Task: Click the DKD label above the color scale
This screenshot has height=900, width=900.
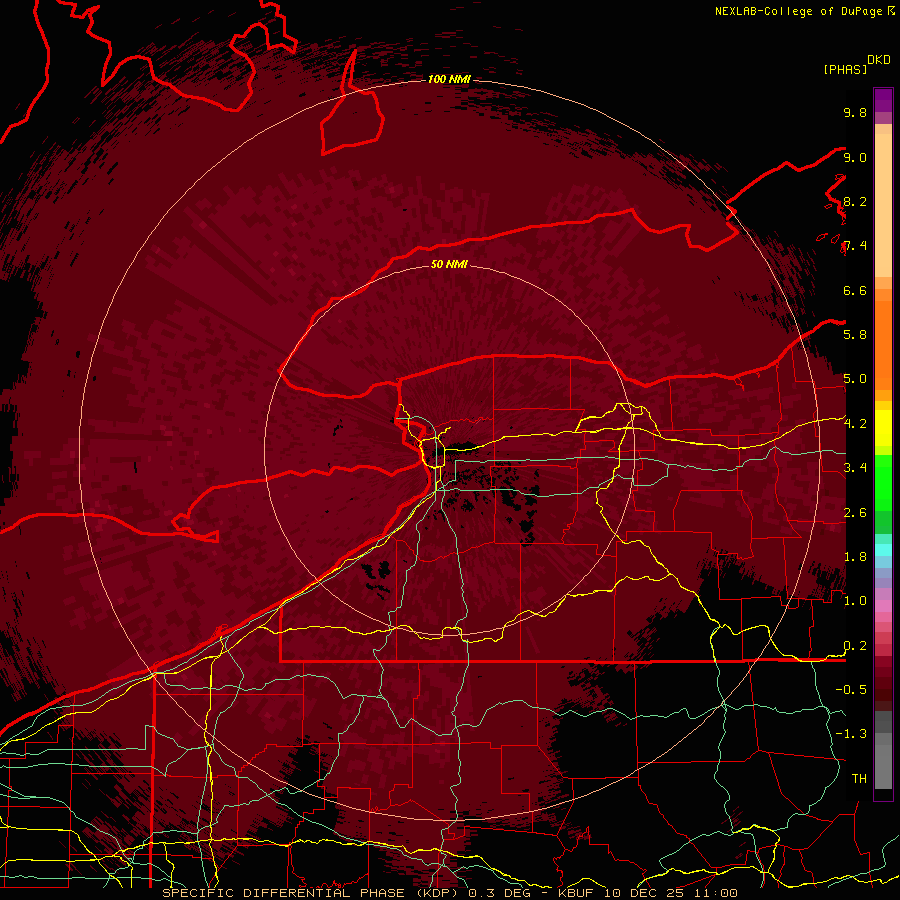Action: coord(878,60)
